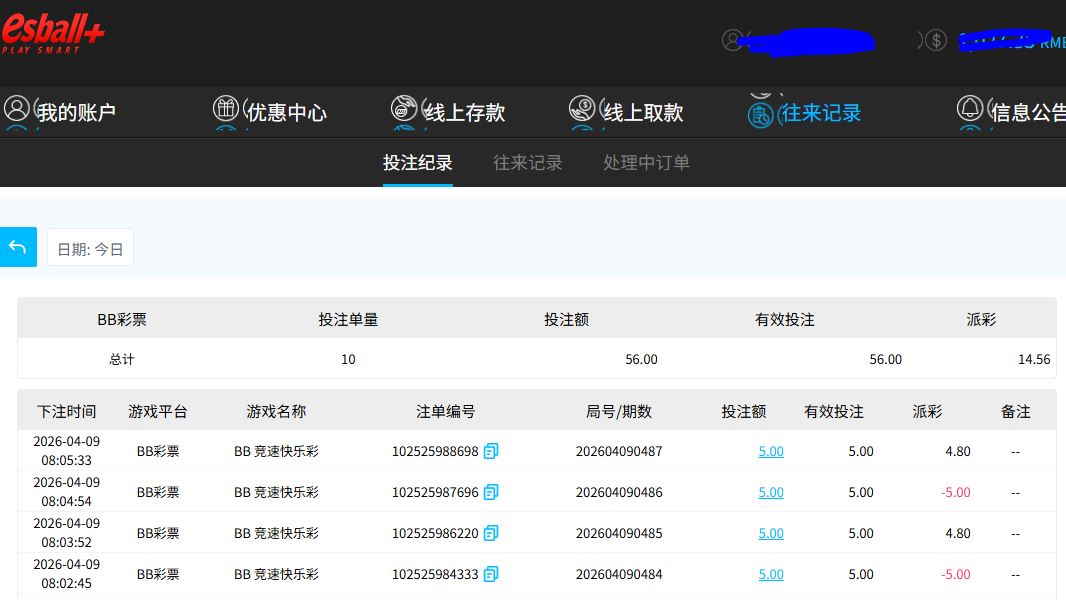Open the 我的账户 account icon
Viewport: 1066px width, 600px height.
[16, 108]
